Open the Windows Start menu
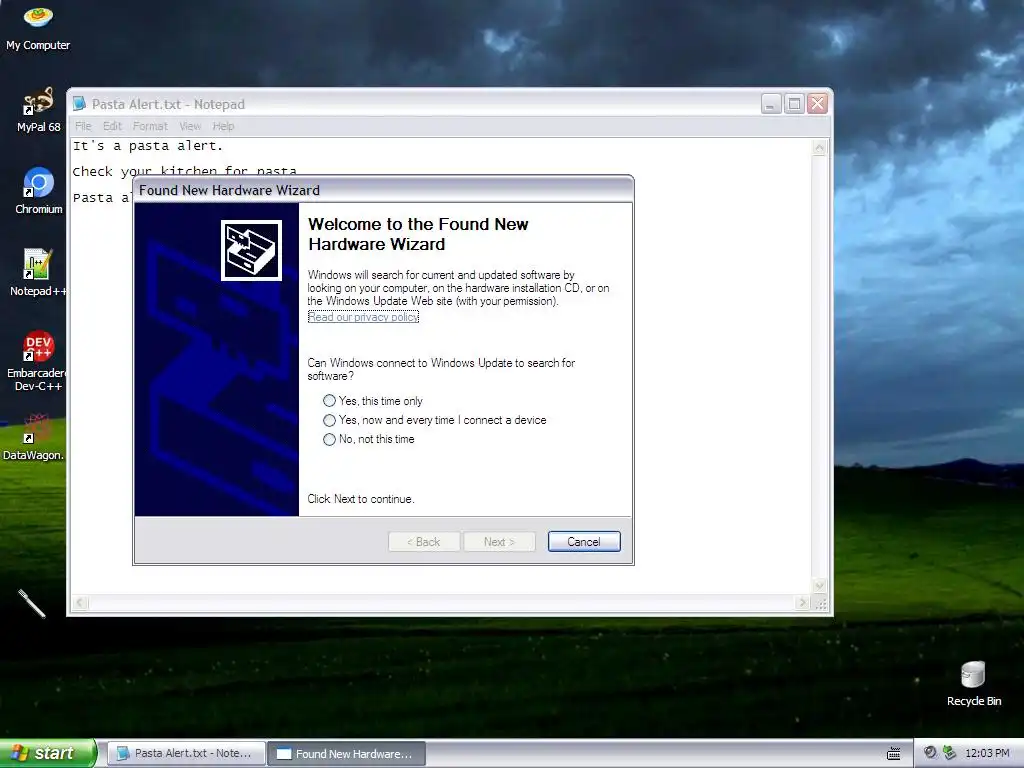Image resolution: width=1024 pixels, height=768 pixels. click(46, 753)
